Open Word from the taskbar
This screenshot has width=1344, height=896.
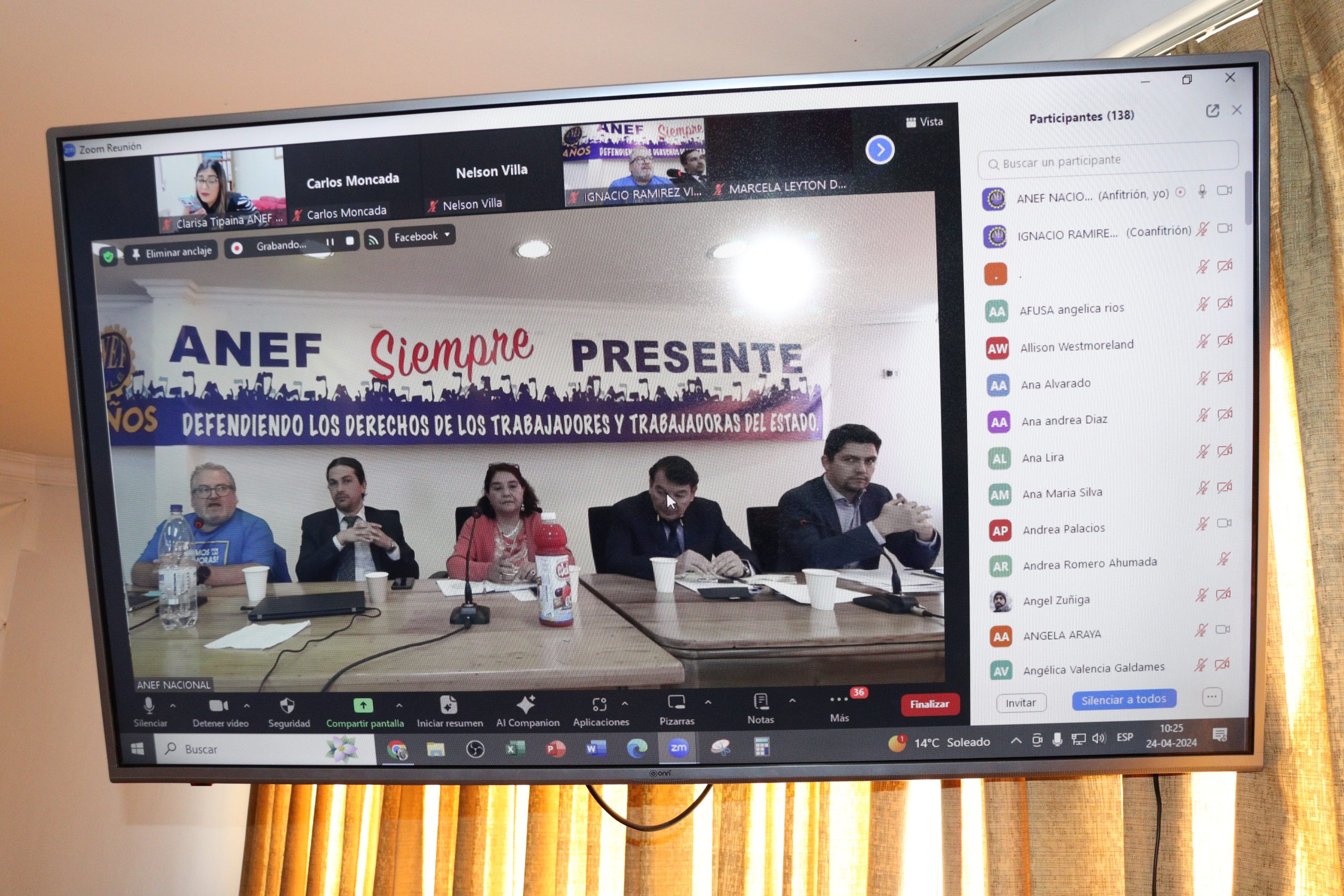[x=595, y=747]
